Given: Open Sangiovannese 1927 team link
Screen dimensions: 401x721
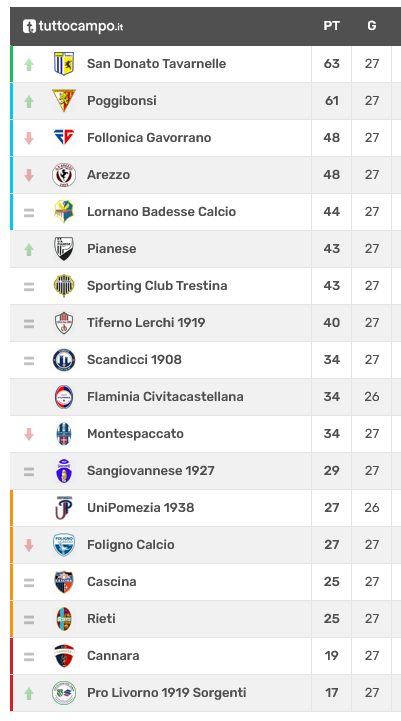Looking at the screenshot, I should 150,471.
